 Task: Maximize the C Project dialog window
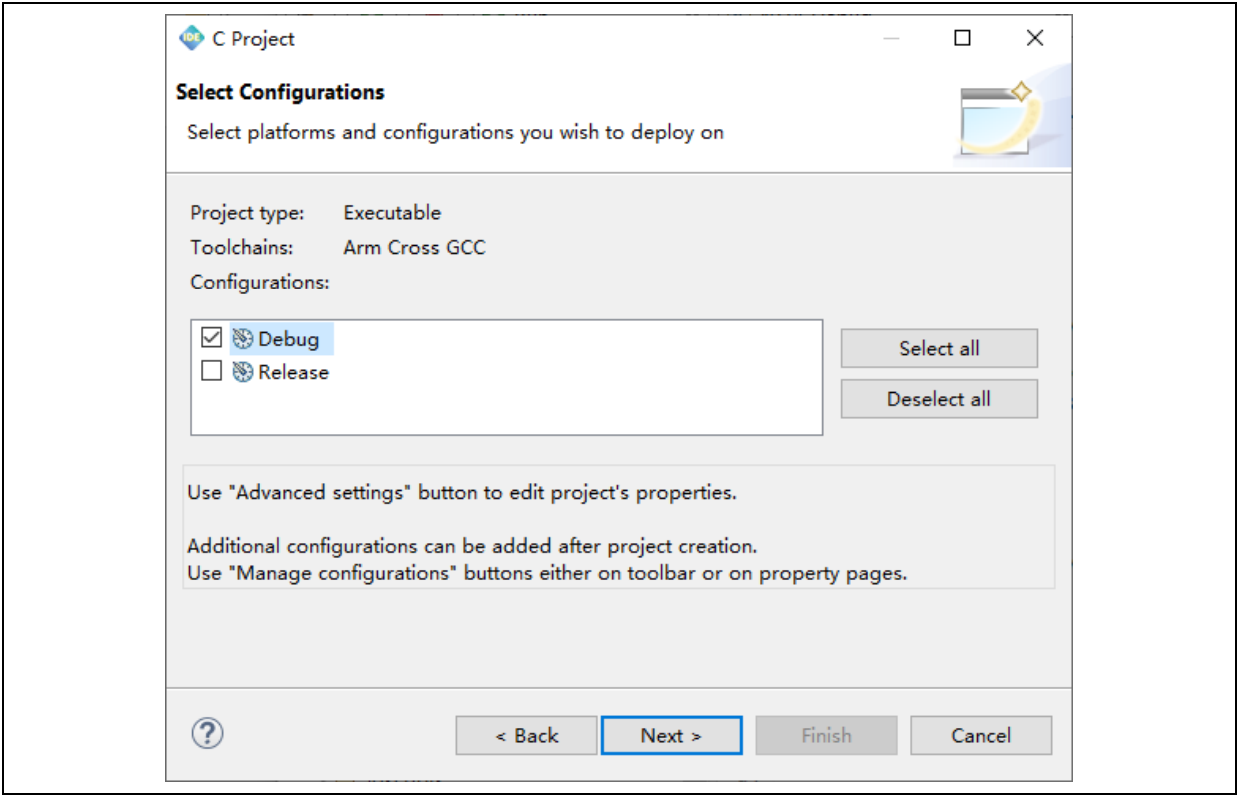pyautogui.click(x=962, y=38)
